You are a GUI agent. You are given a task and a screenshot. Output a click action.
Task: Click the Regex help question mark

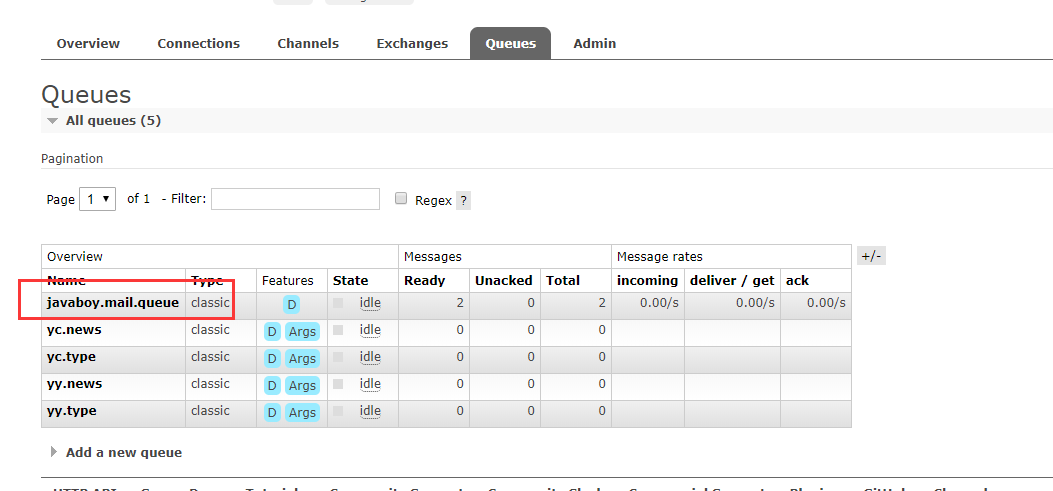(x=463, y=200)
